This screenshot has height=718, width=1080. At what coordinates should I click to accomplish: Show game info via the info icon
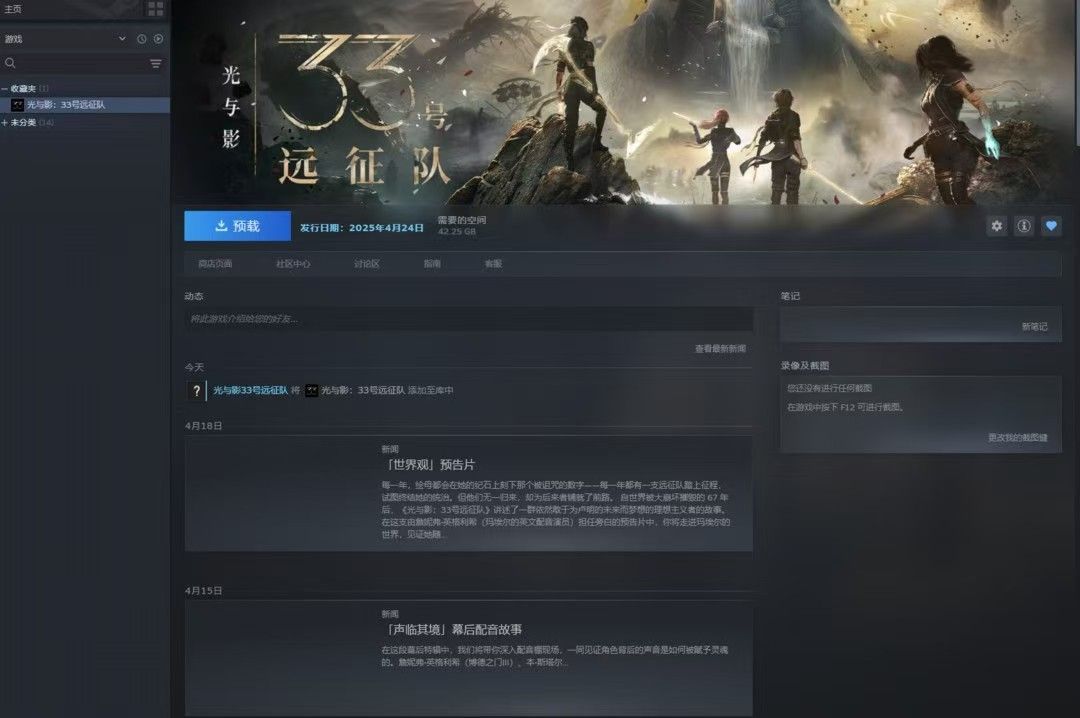[x=1023, y=226]
